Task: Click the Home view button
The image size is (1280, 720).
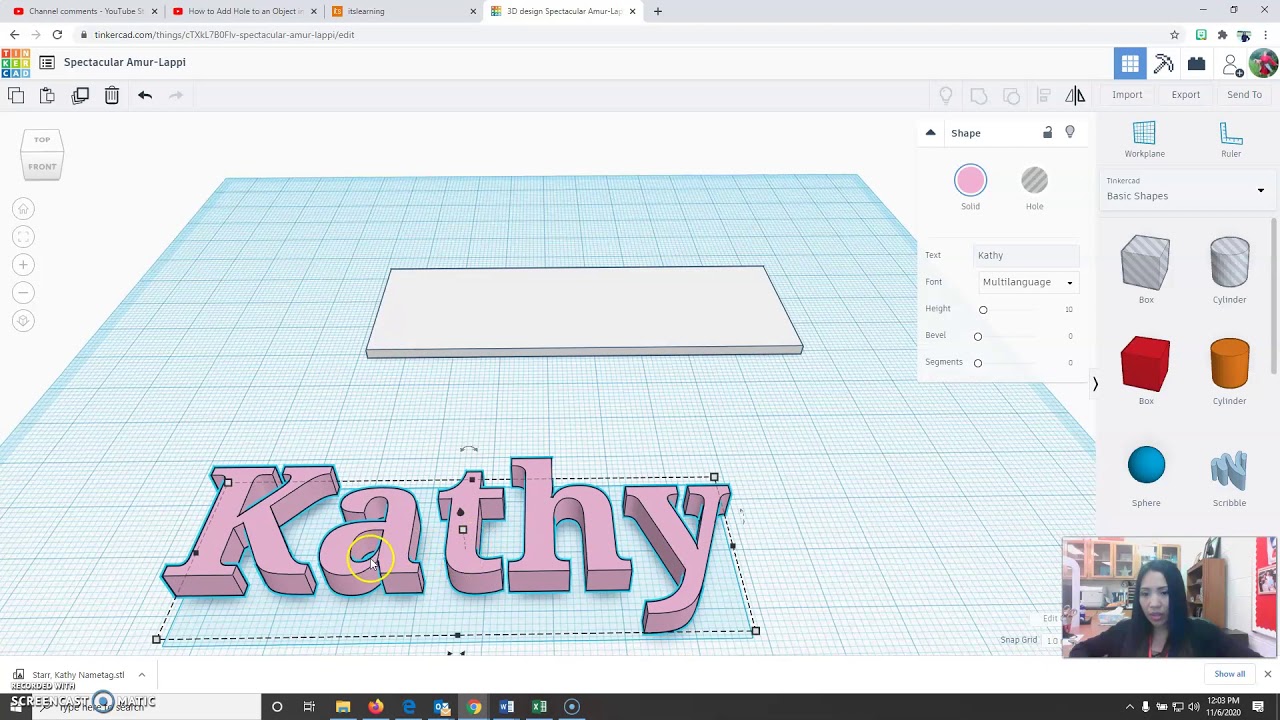Action: point(23,209)
